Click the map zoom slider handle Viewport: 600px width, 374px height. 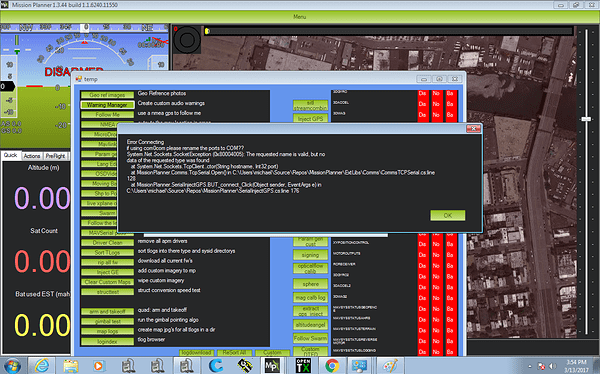(x=586, y=119)
